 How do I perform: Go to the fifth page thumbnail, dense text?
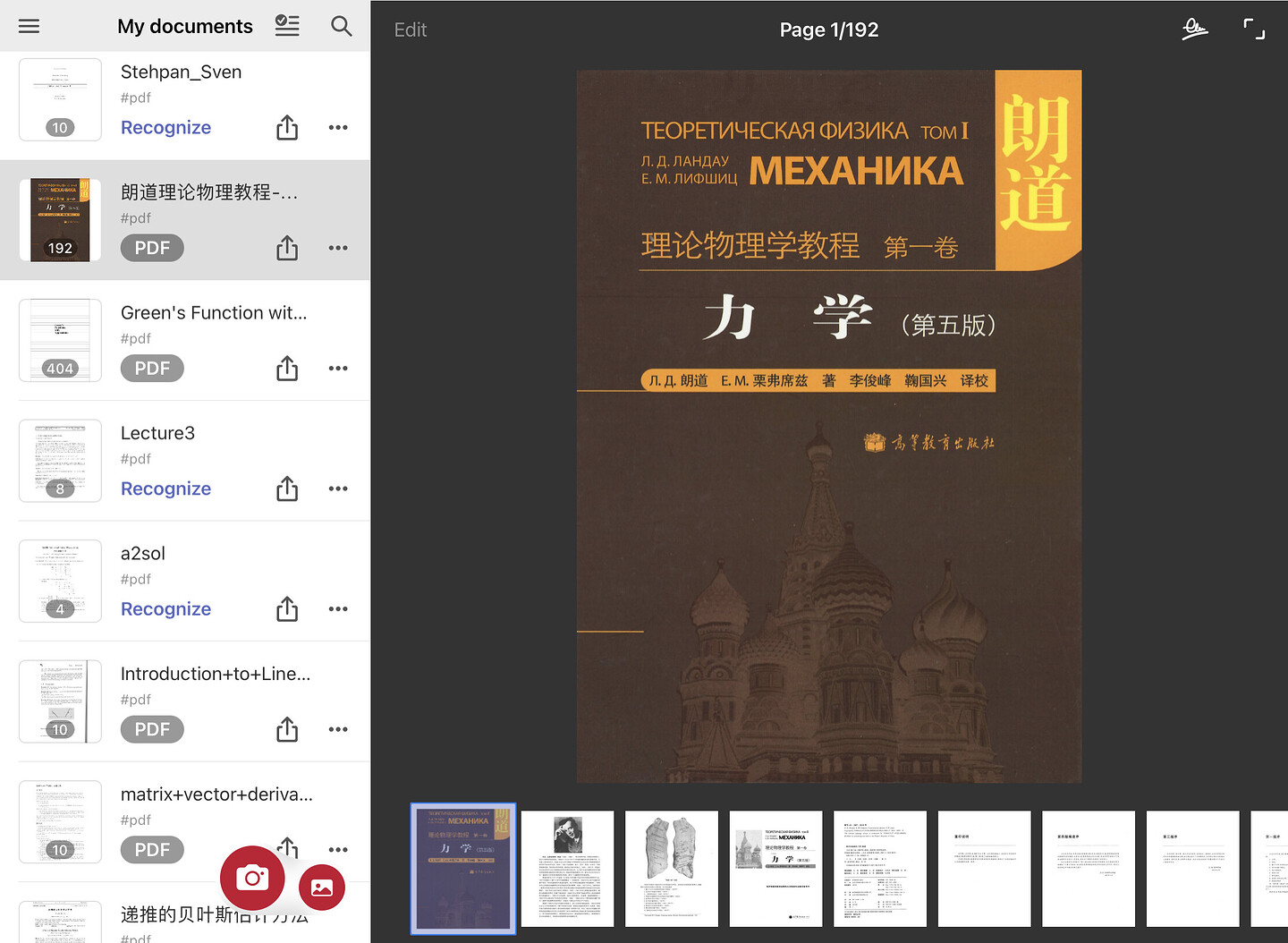[880, 869]
